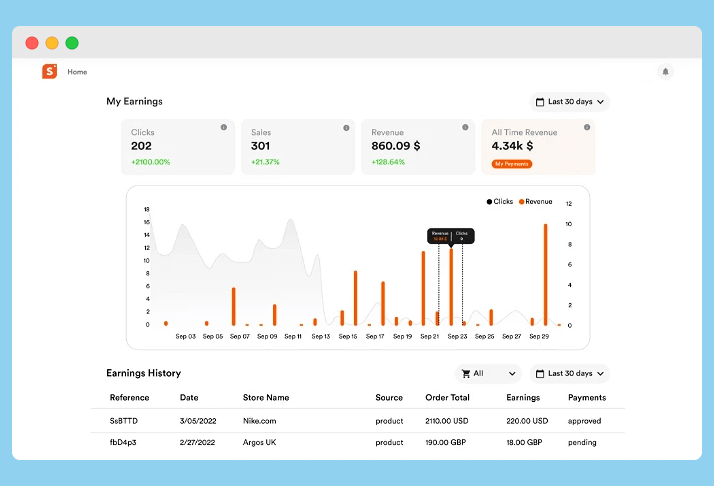This screenshot has width=714, height=486.
Task: Open My Earnings Last 30 days dropdown
Action: pos(570,102)
